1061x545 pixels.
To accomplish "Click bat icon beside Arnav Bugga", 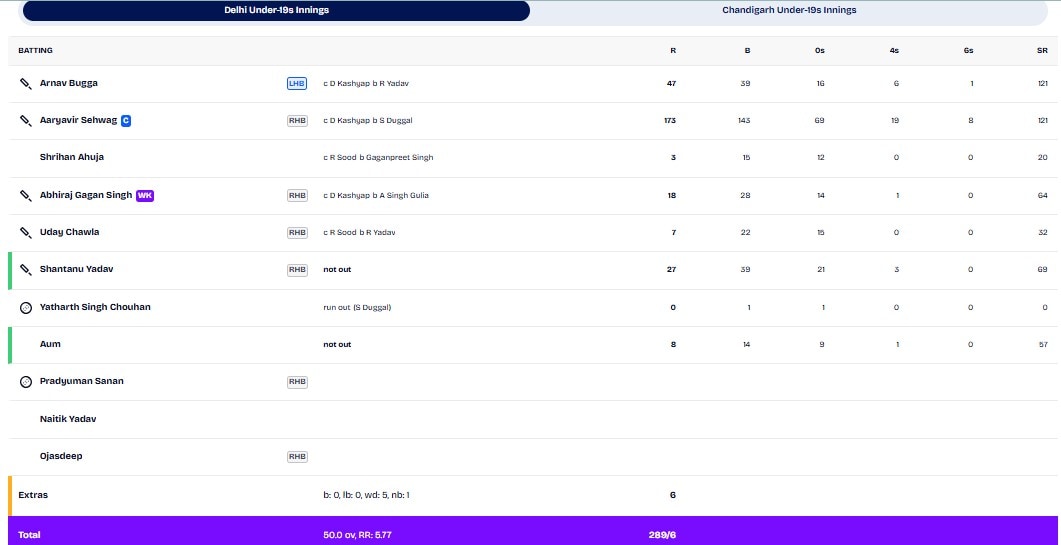I will (26, 84).
